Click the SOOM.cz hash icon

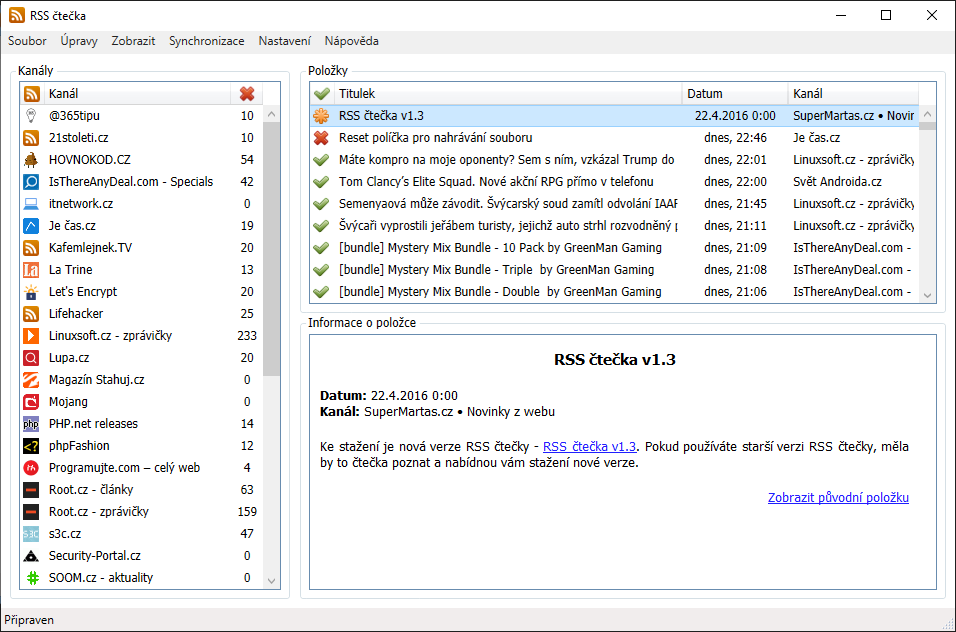(x=31, y=578)
